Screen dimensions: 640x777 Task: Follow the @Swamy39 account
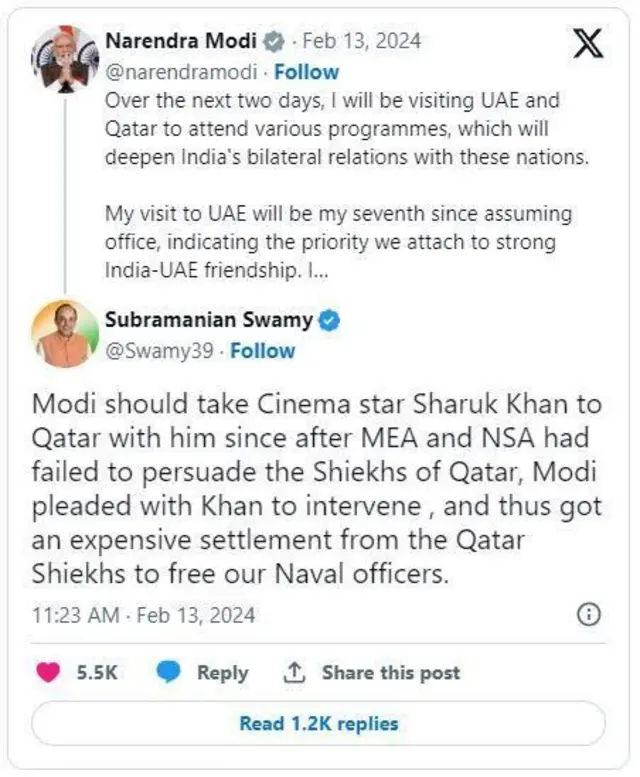click(263, 351)
